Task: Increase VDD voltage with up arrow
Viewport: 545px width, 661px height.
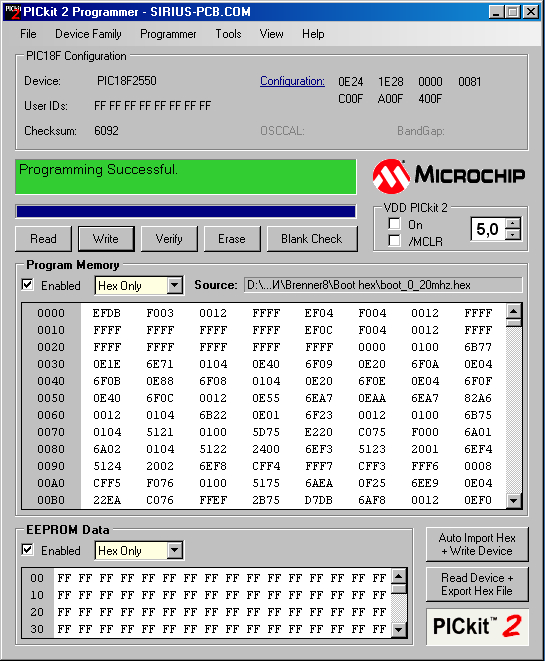Action: 513,223
